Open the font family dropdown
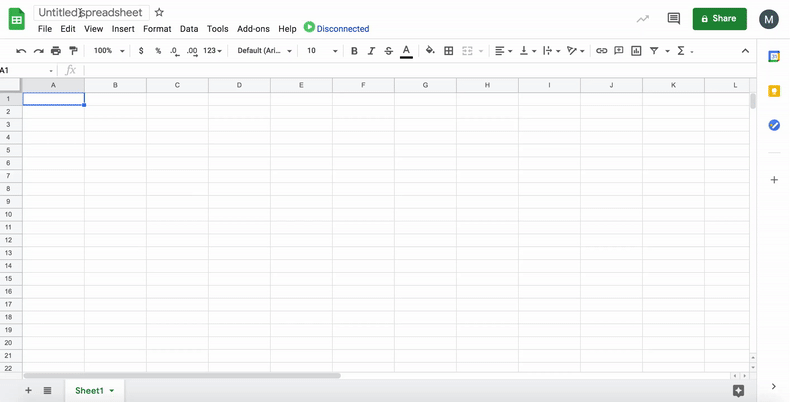790x402 pixels. (x=264, y=51)
